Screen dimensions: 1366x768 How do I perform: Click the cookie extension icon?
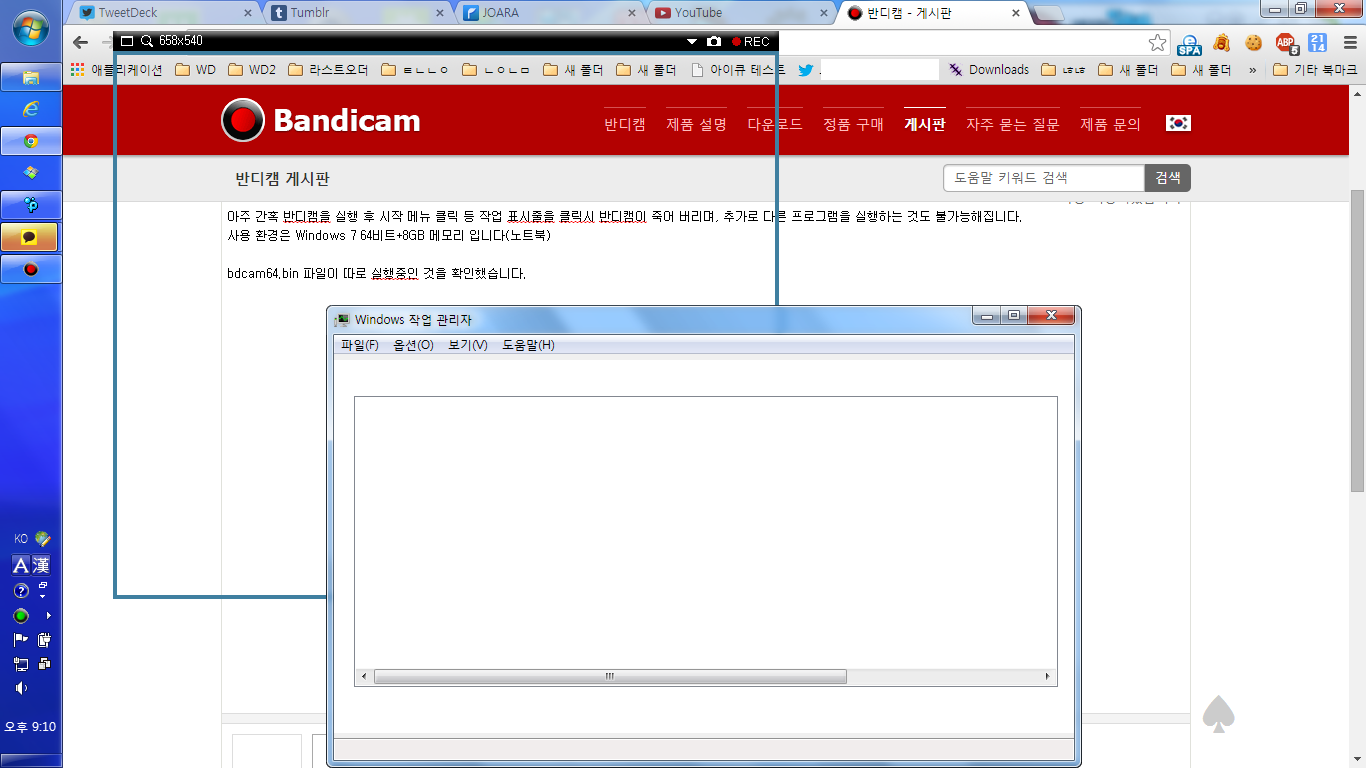pos(1253,43)
